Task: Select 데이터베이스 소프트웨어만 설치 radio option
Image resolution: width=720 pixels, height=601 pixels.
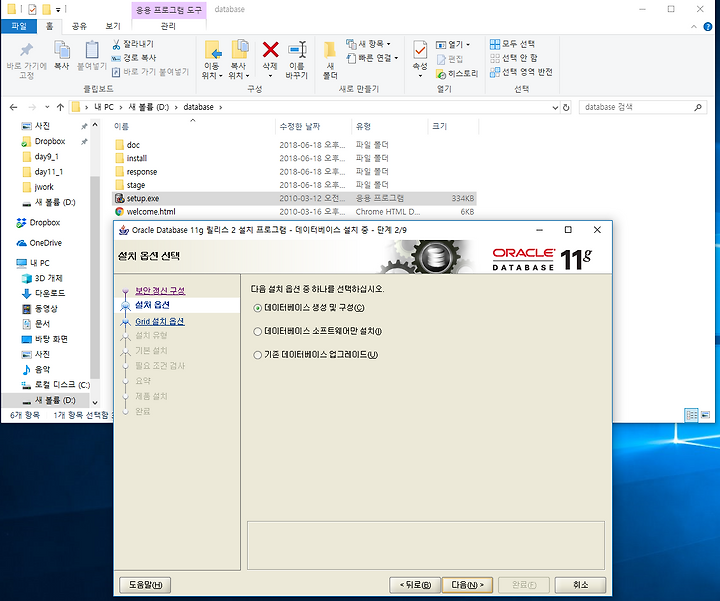Action: click(258, 331)
